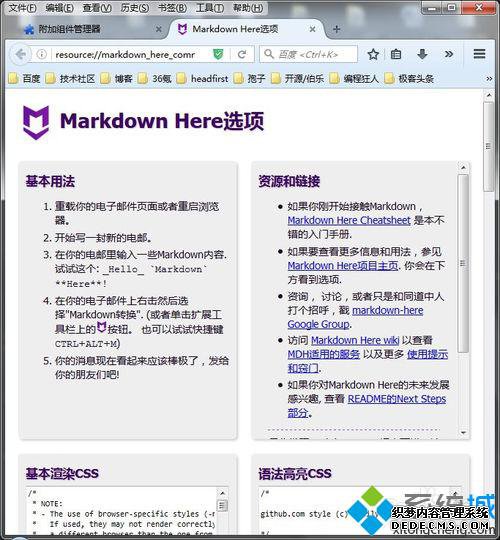Click the green shield icon in address bar
The image size is (500, 540).
click(218, 54)
